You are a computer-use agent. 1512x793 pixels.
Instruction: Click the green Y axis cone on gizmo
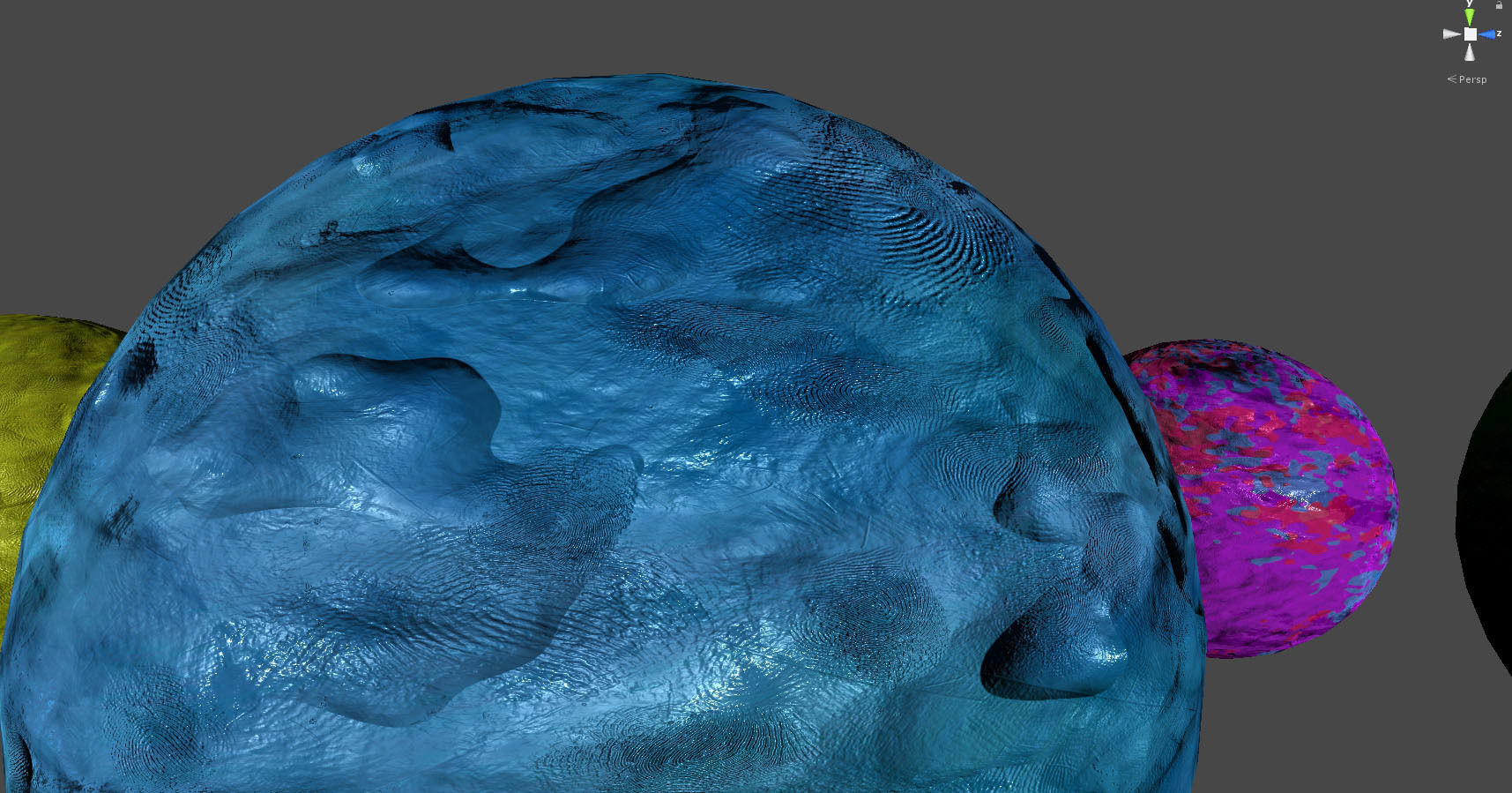coord(1470,17)
